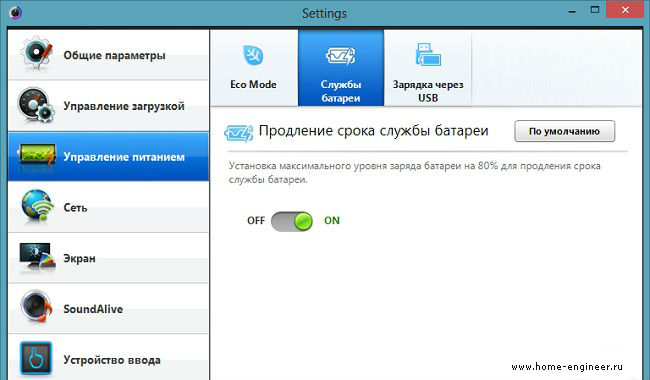The image size is (650, 380).
Task: Switch to the Eco Mode tab
Action: (254, 68)
